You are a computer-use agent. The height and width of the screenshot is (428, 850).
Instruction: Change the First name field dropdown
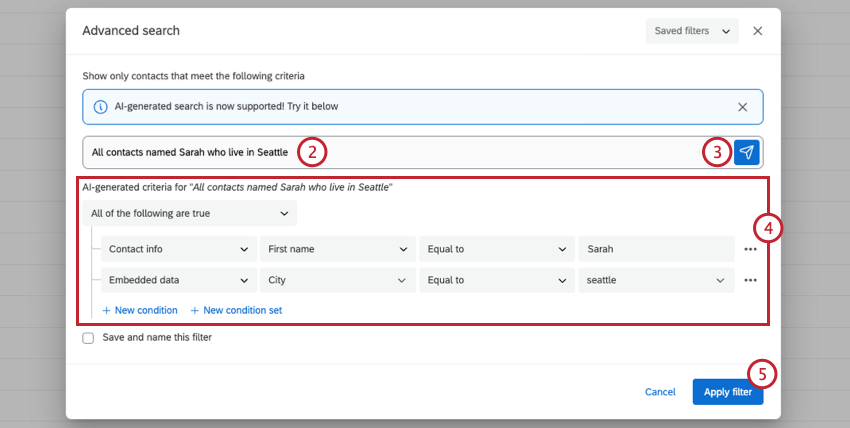tap(337, 249)
